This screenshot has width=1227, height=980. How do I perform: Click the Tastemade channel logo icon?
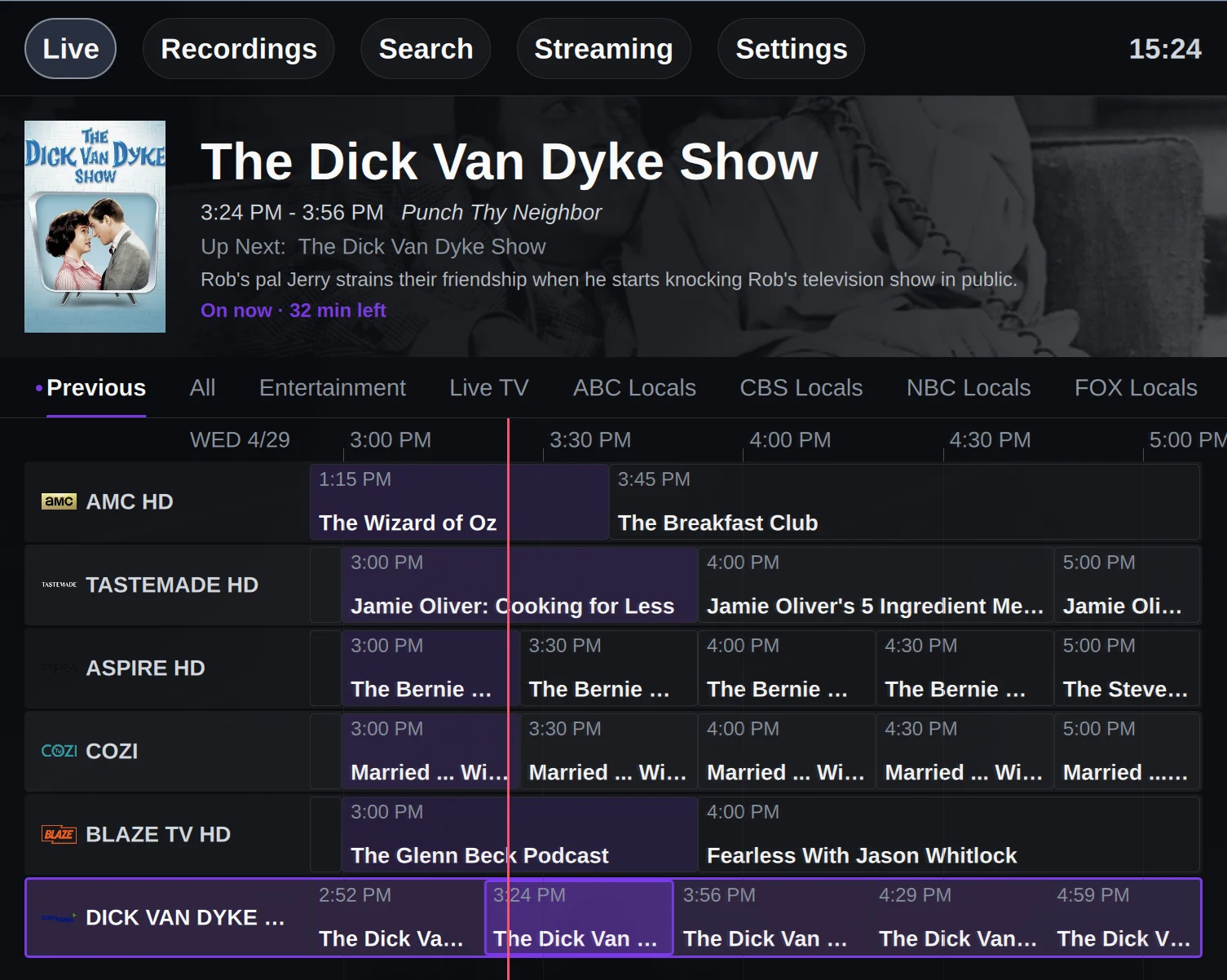click(59, 585)
